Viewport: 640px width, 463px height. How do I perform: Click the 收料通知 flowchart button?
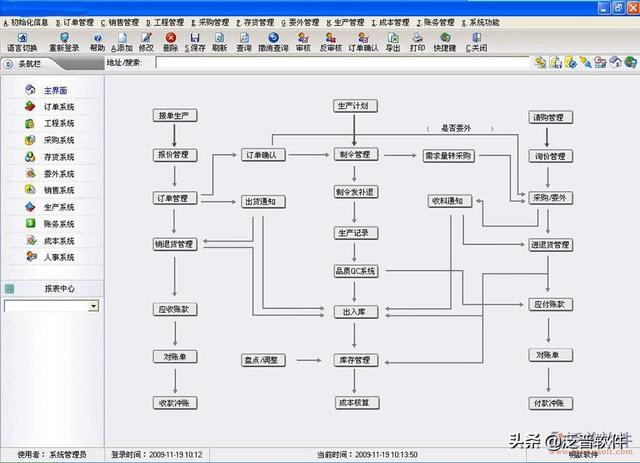(449, 201)
